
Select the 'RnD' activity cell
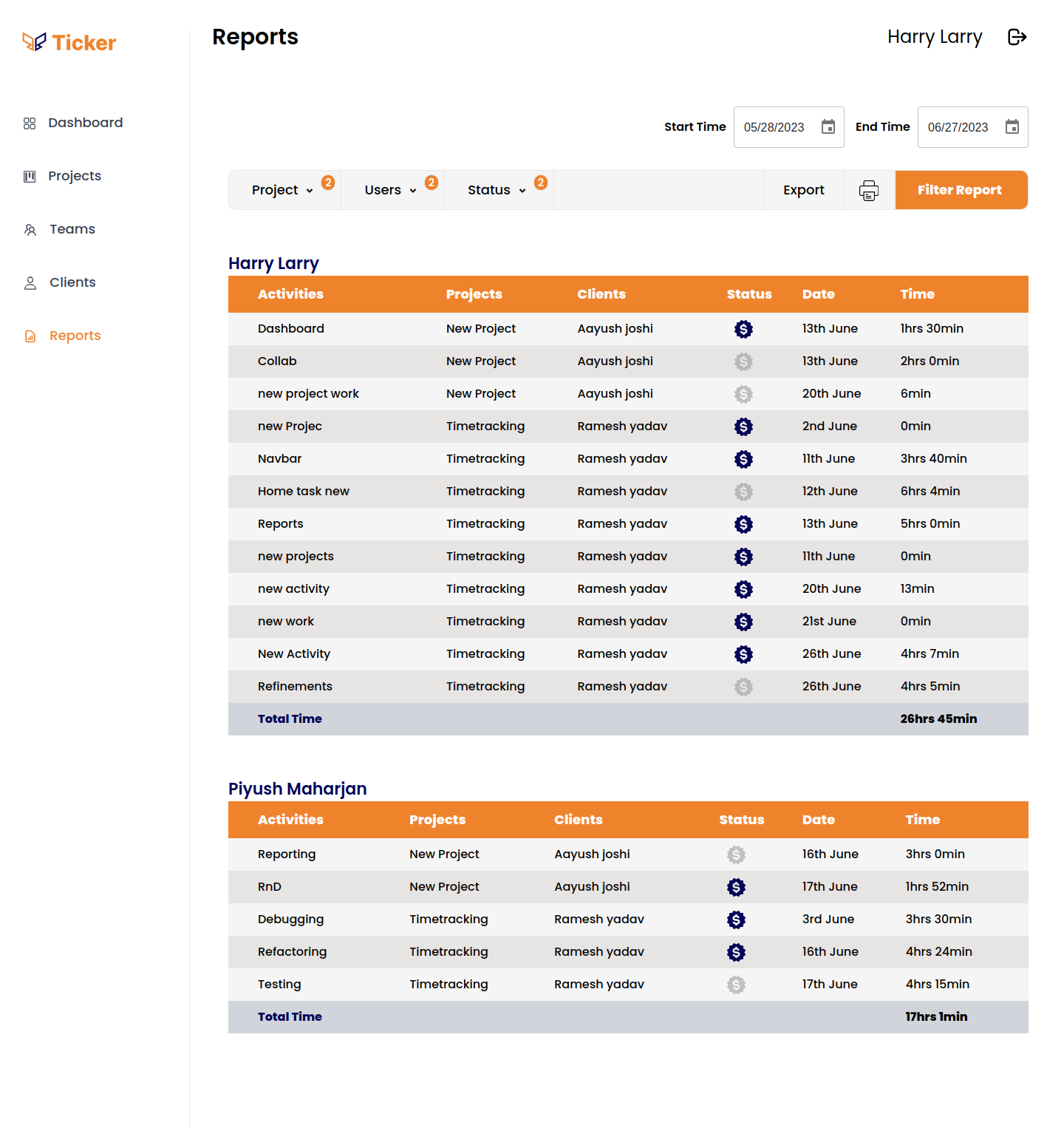click(270, 887)
